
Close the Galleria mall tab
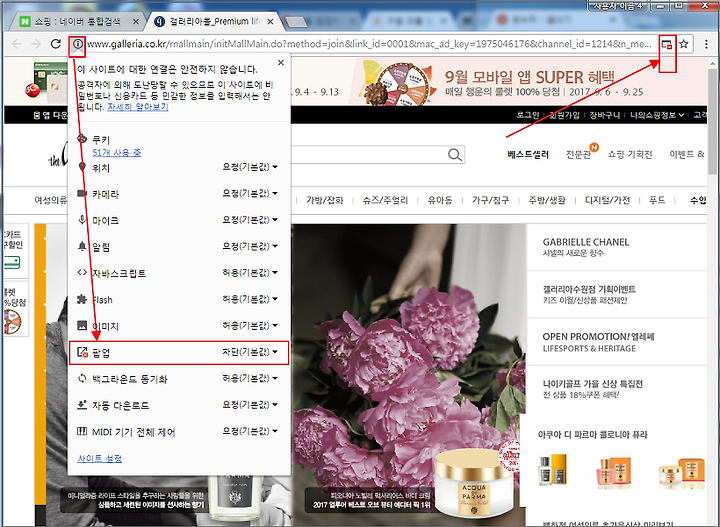270,22
